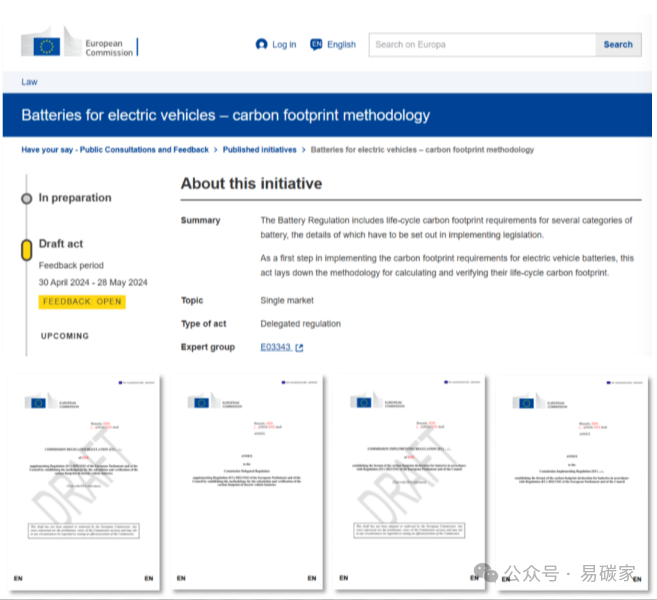Click the Log in user icon
The width and height of the screenshot is (657, 600).
click(x=262, y=45)
